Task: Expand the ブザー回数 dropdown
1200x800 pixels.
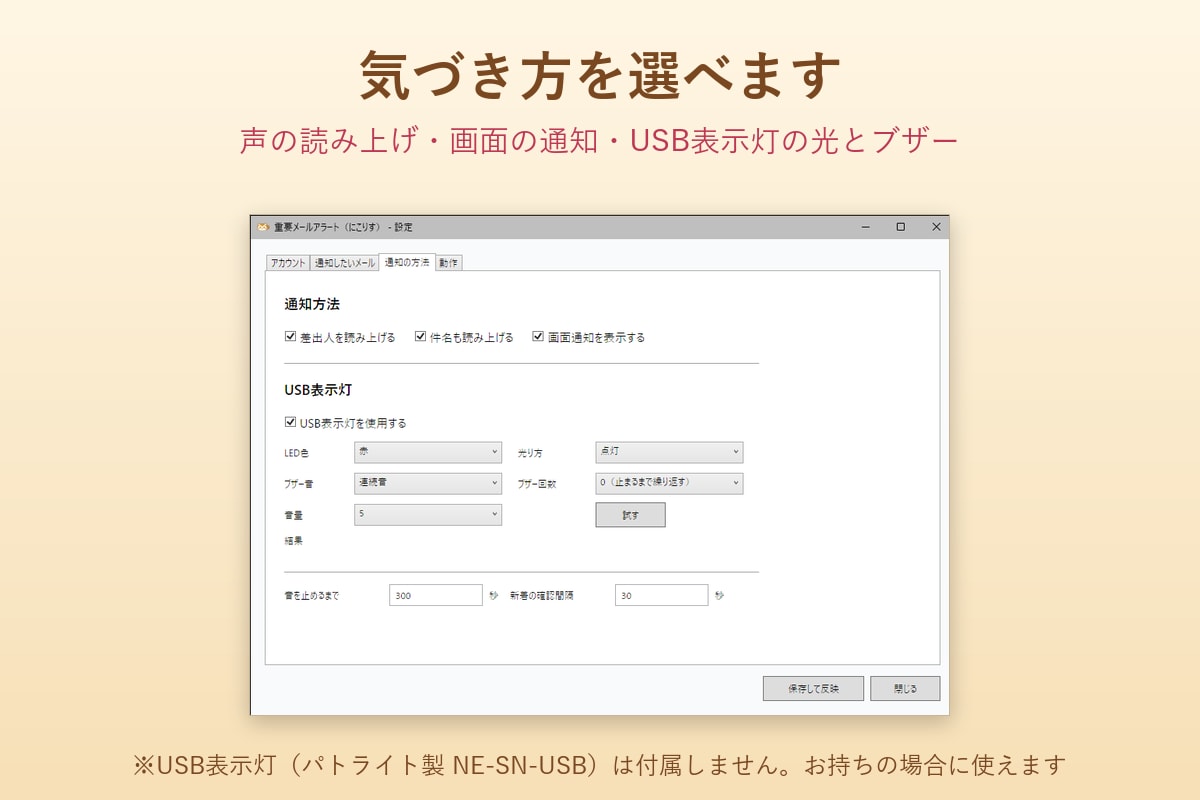Action: (x=669, y=483)
